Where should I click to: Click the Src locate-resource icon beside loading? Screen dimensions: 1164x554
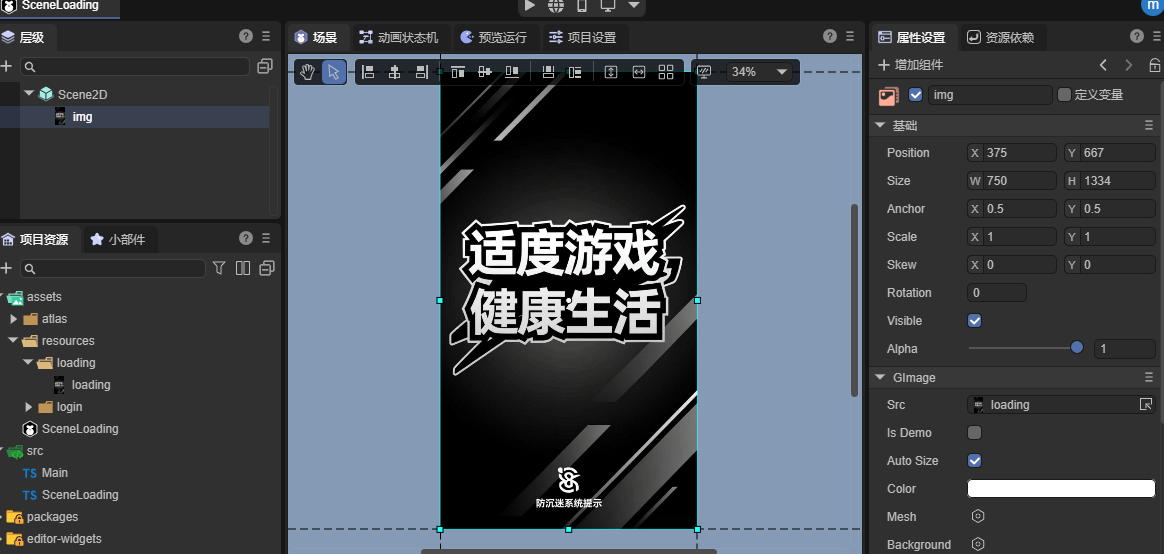click(1146, 405)
